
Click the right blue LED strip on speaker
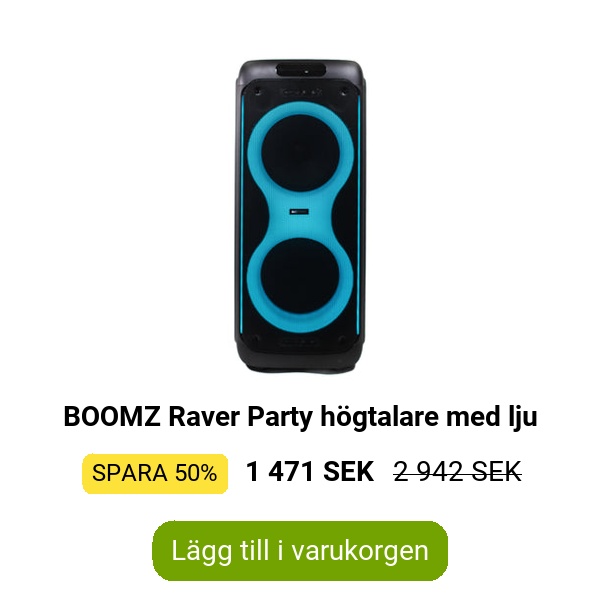(359, 216)
